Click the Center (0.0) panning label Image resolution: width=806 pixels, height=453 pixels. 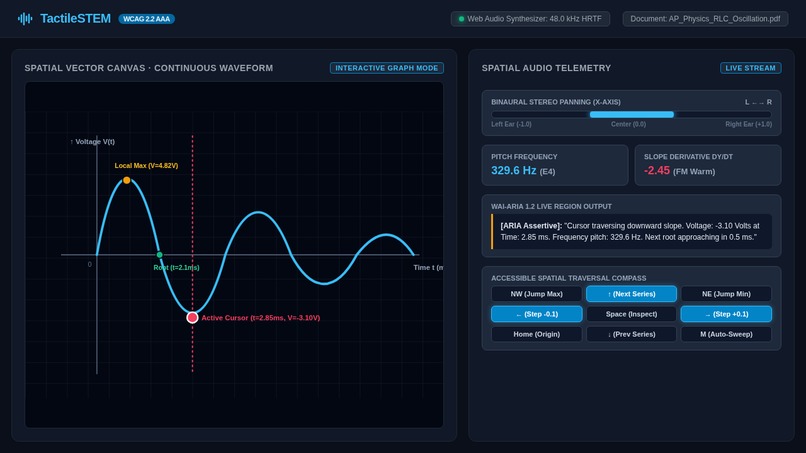[x=628, y=124]
